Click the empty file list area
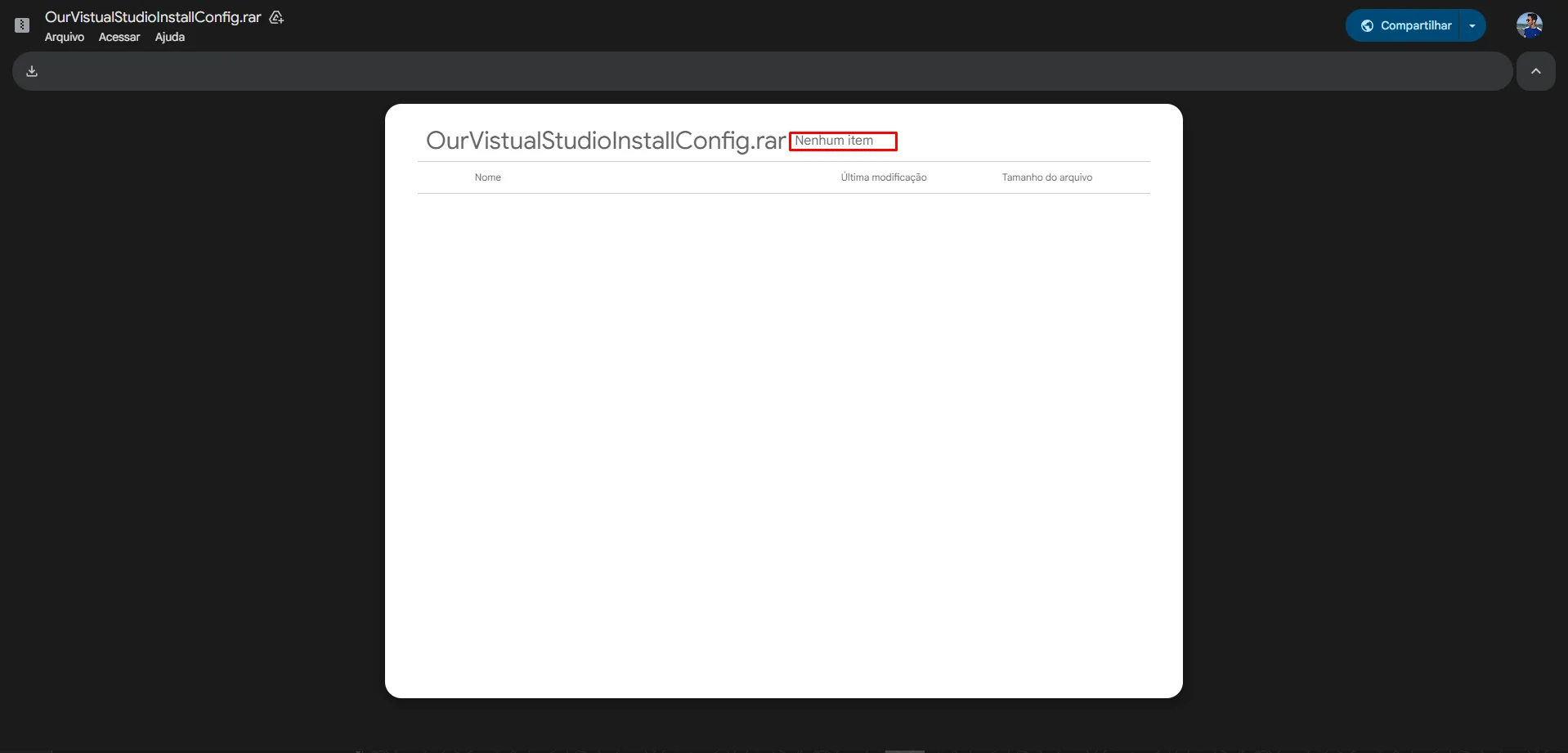The image size is (1568, 753). tap(783, 441)
